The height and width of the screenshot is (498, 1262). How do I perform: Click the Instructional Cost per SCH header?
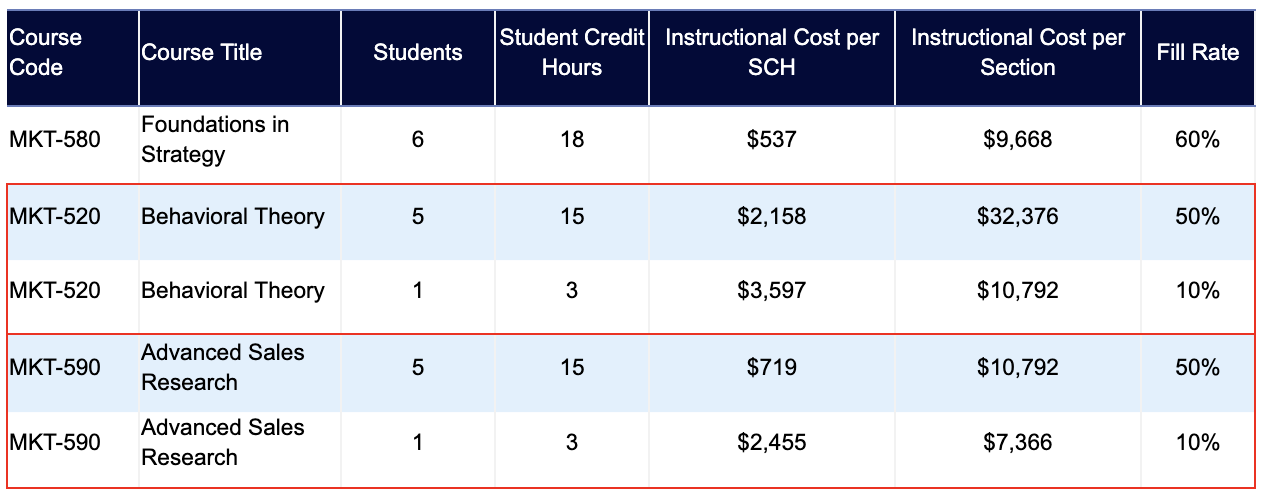coord(772,57)
